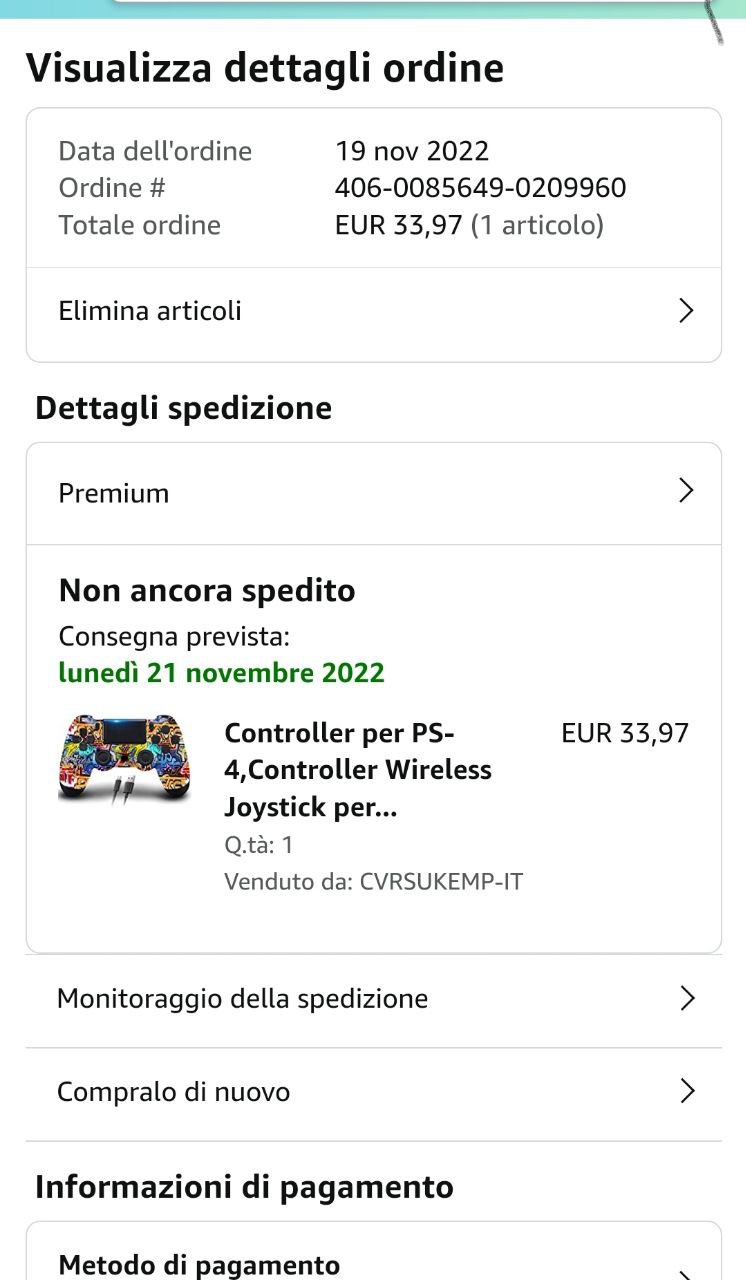Image resolution: width=746 pixels, height=1280 pixels.
Task: Open the controller product thumbnail
Action: coord(125,758)
